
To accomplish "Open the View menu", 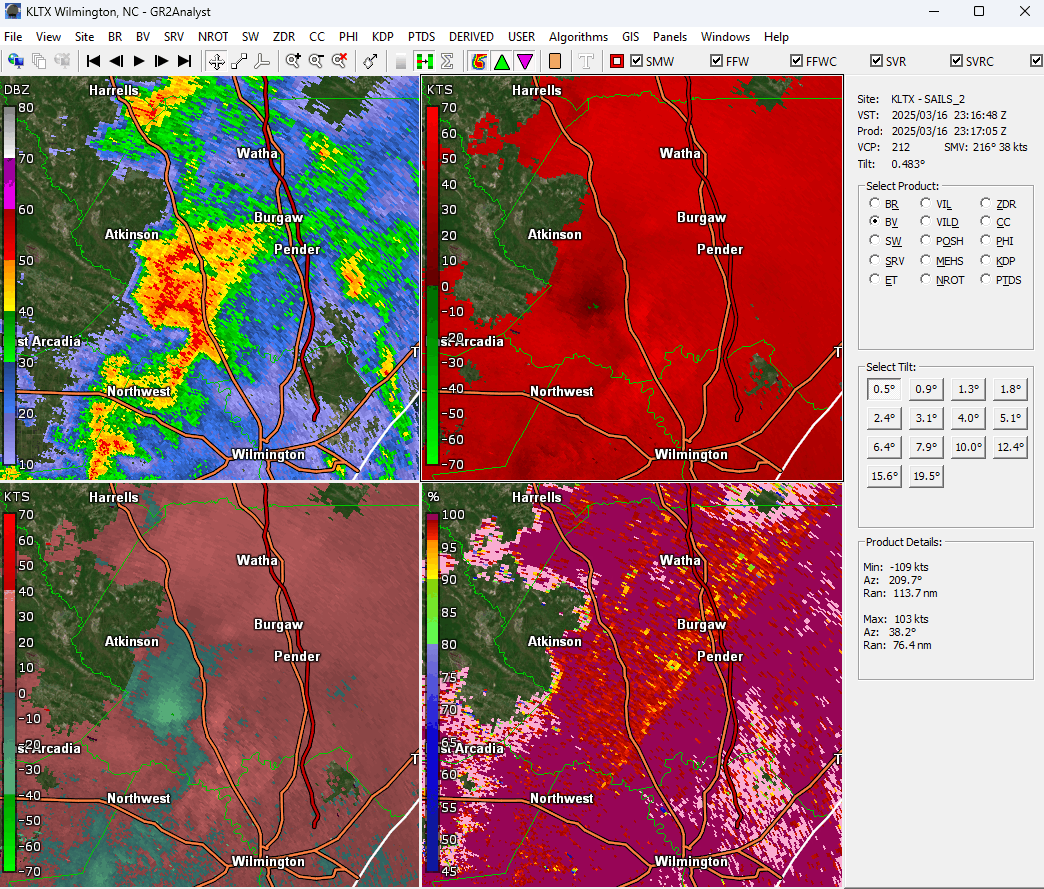I will coord(48,37).
